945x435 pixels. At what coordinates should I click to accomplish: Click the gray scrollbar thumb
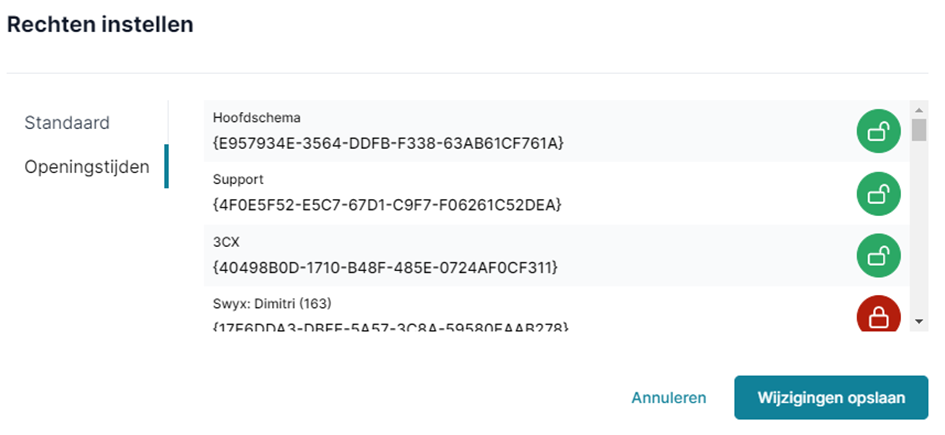pyautogui.click(x=919, y=130)
